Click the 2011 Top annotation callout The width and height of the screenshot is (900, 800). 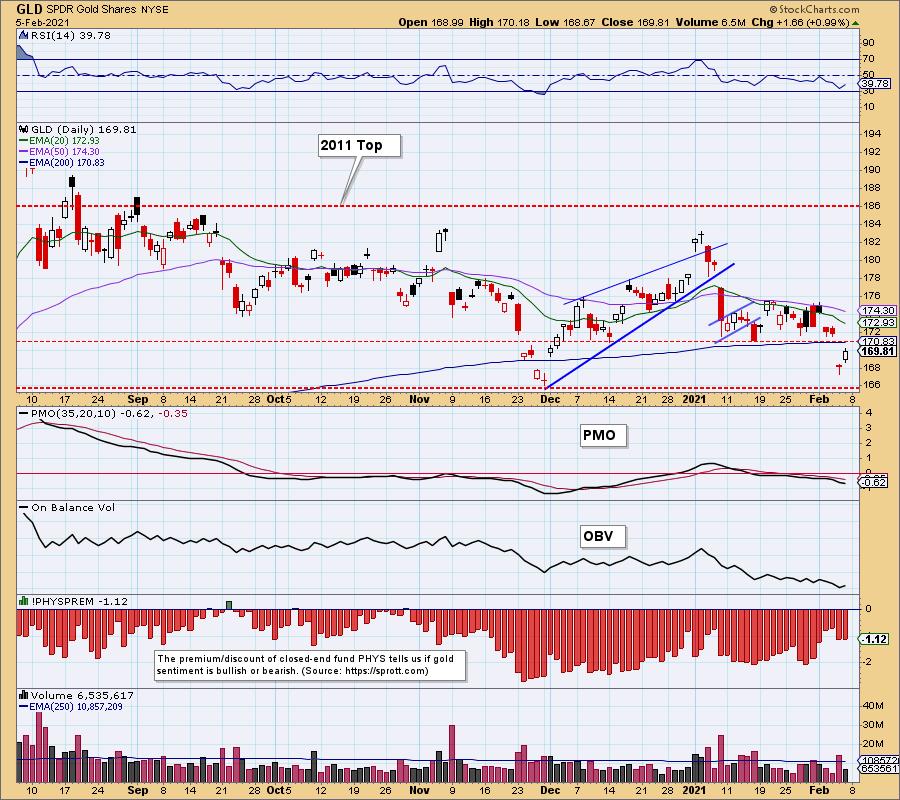point(359,146)
